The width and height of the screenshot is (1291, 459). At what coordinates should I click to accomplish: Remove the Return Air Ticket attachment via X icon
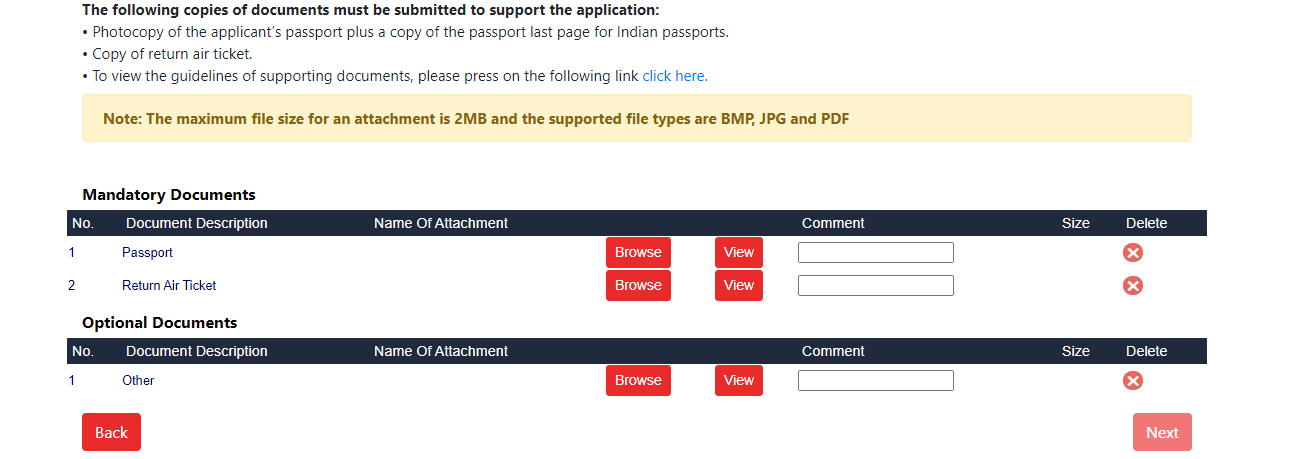click(1133, 286)
